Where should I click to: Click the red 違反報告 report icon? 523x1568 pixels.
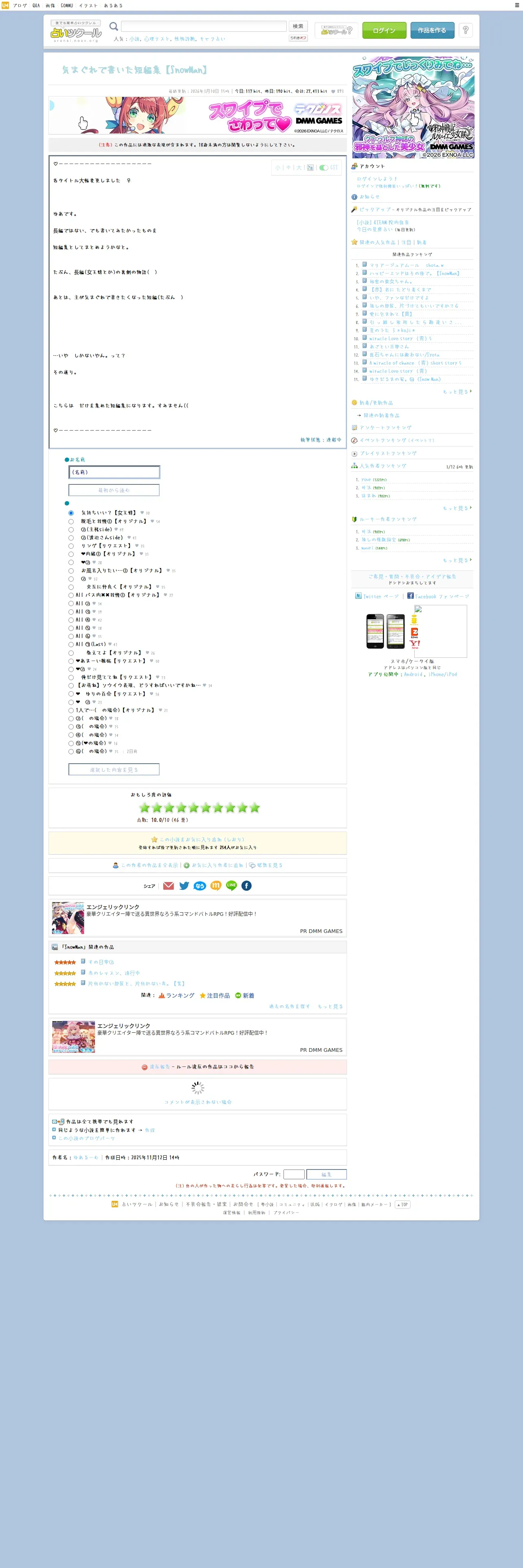[x=145, y=1067]
